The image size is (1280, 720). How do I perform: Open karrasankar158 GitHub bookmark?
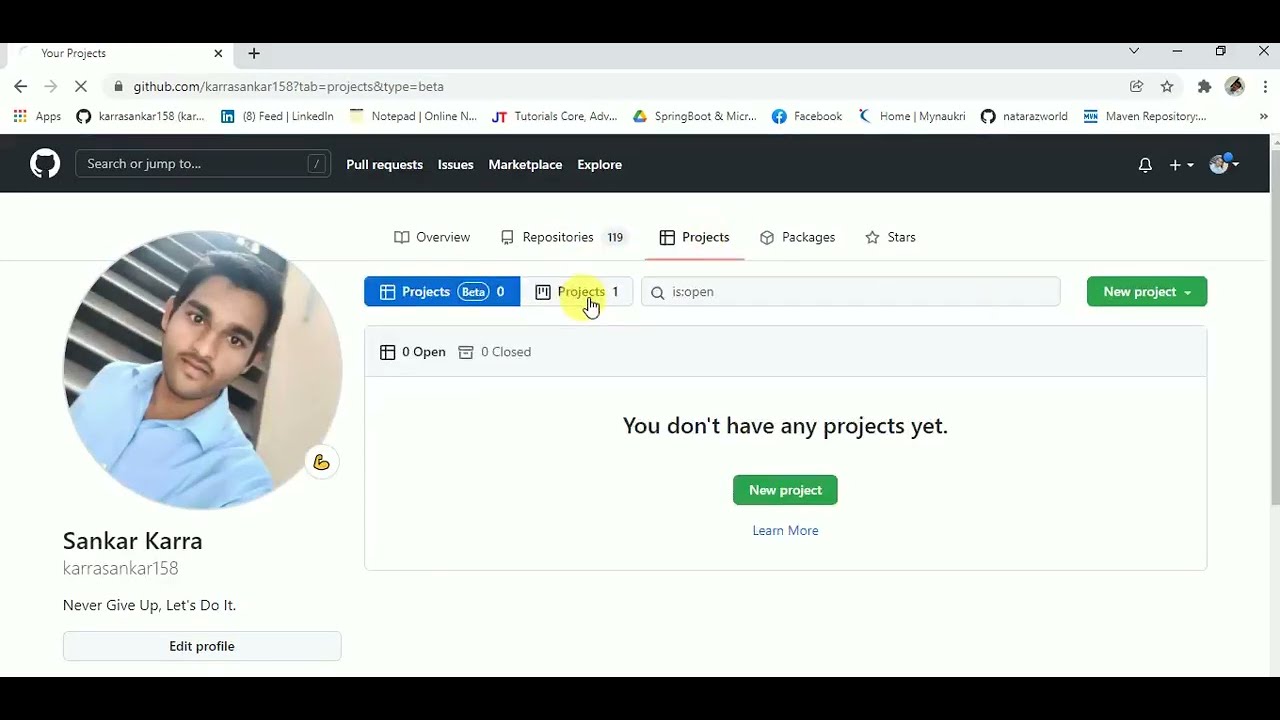tap(140, 116)
